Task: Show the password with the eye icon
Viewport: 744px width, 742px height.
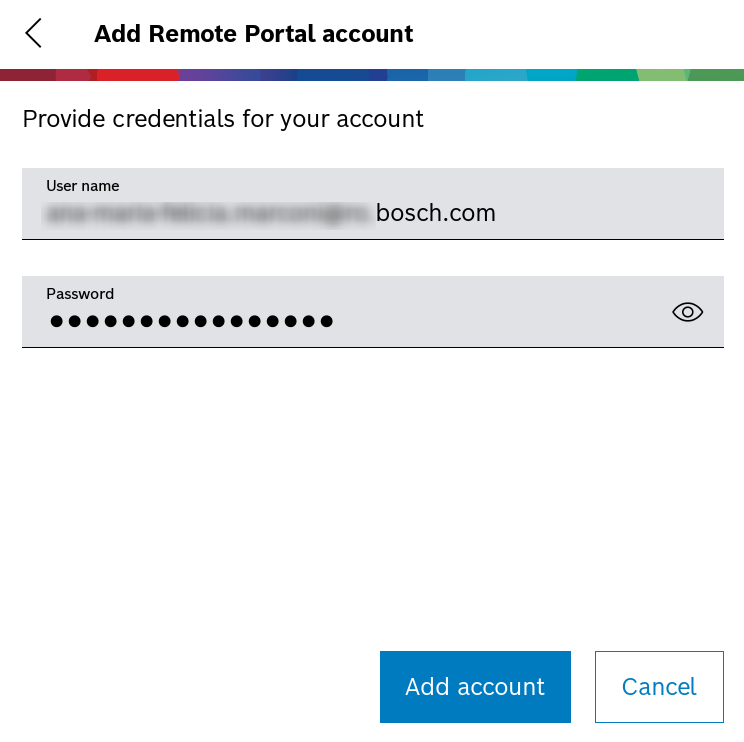Action: pos(687,312)
